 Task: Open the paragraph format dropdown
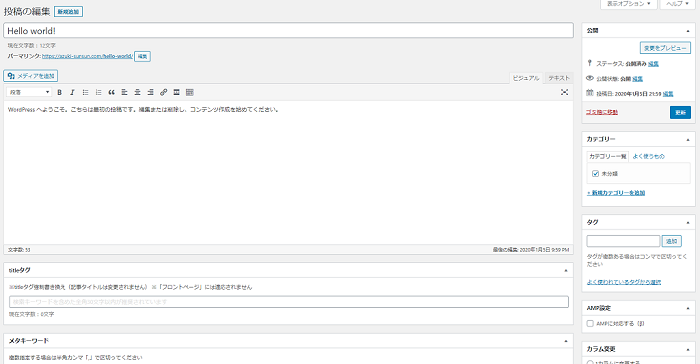pos(29,92)
